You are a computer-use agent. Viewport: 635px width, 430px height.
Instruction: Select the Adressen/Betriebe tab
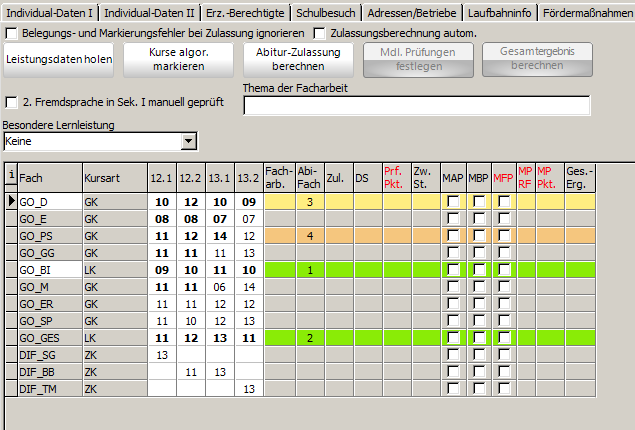[412, 13]
